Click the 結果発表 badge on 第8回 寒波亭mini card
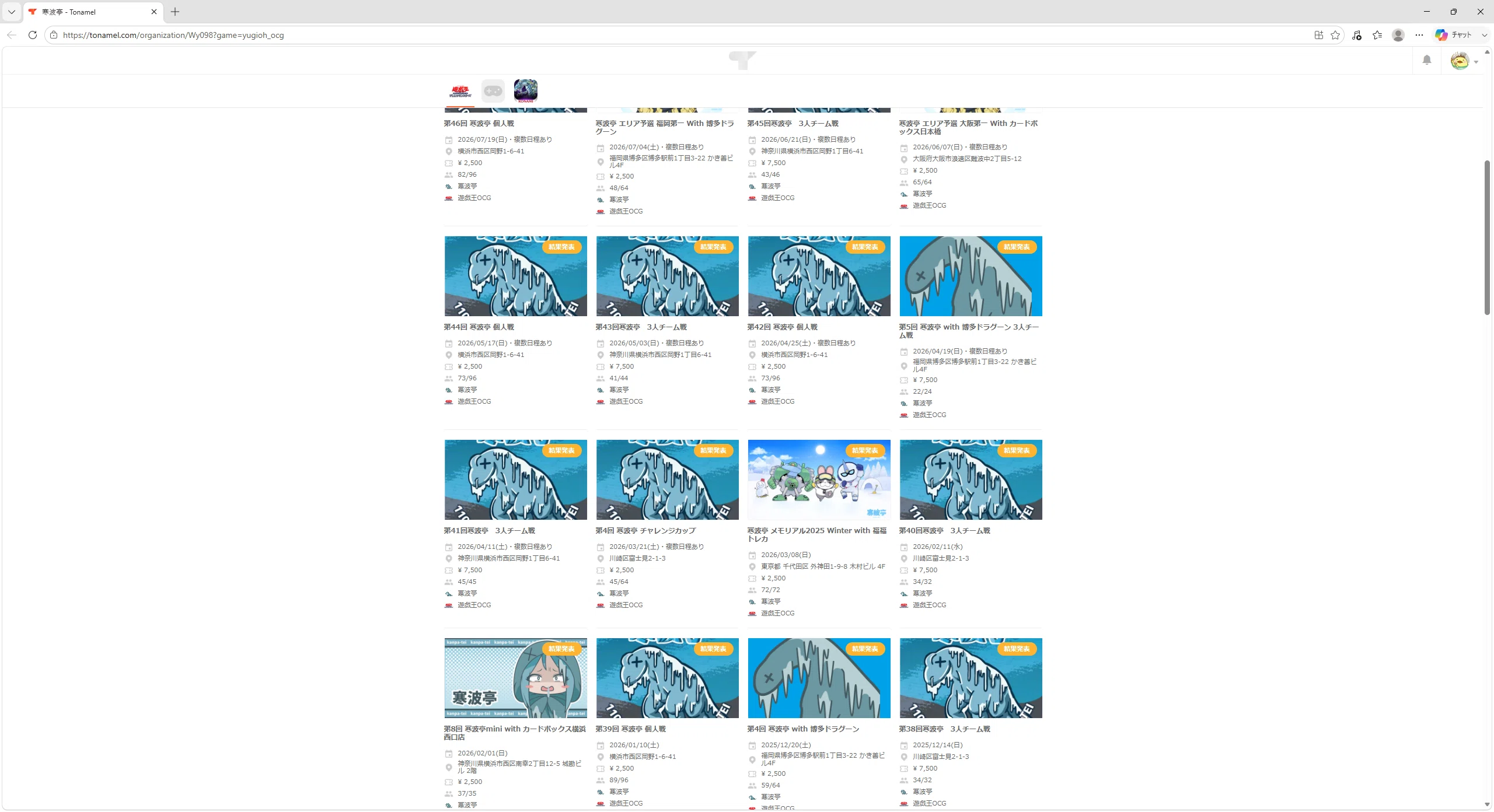1494x812 pixels. tap(561, 649)
